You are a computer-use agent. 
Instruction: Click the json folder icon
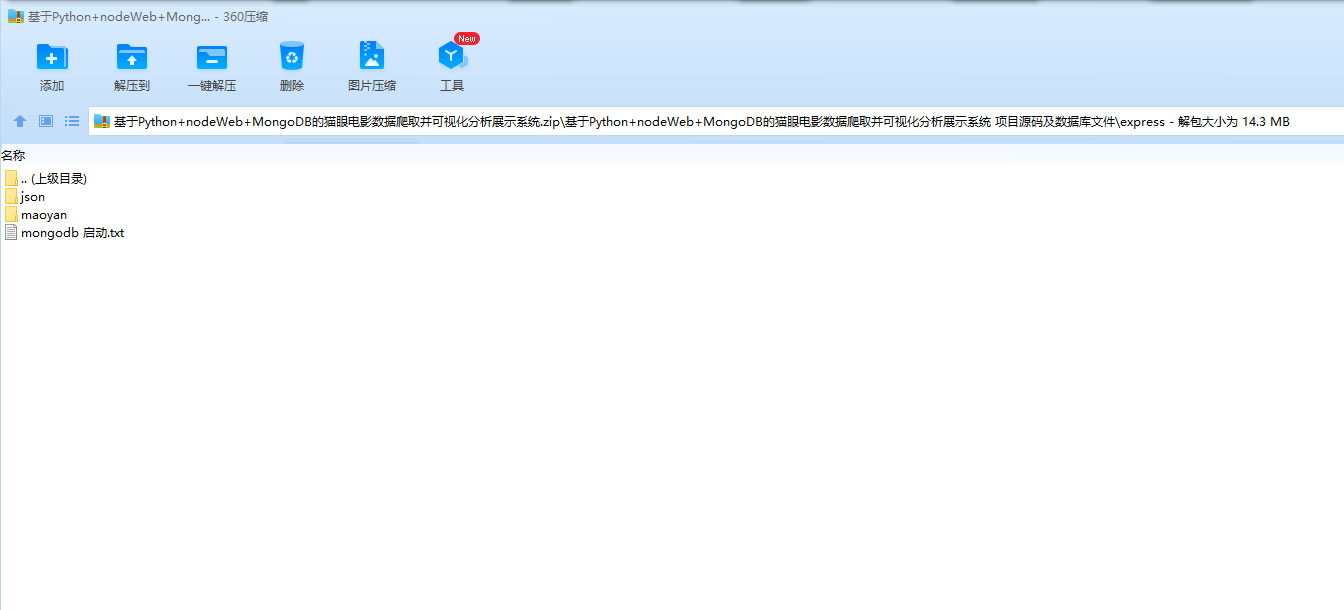tap(11, 196)
